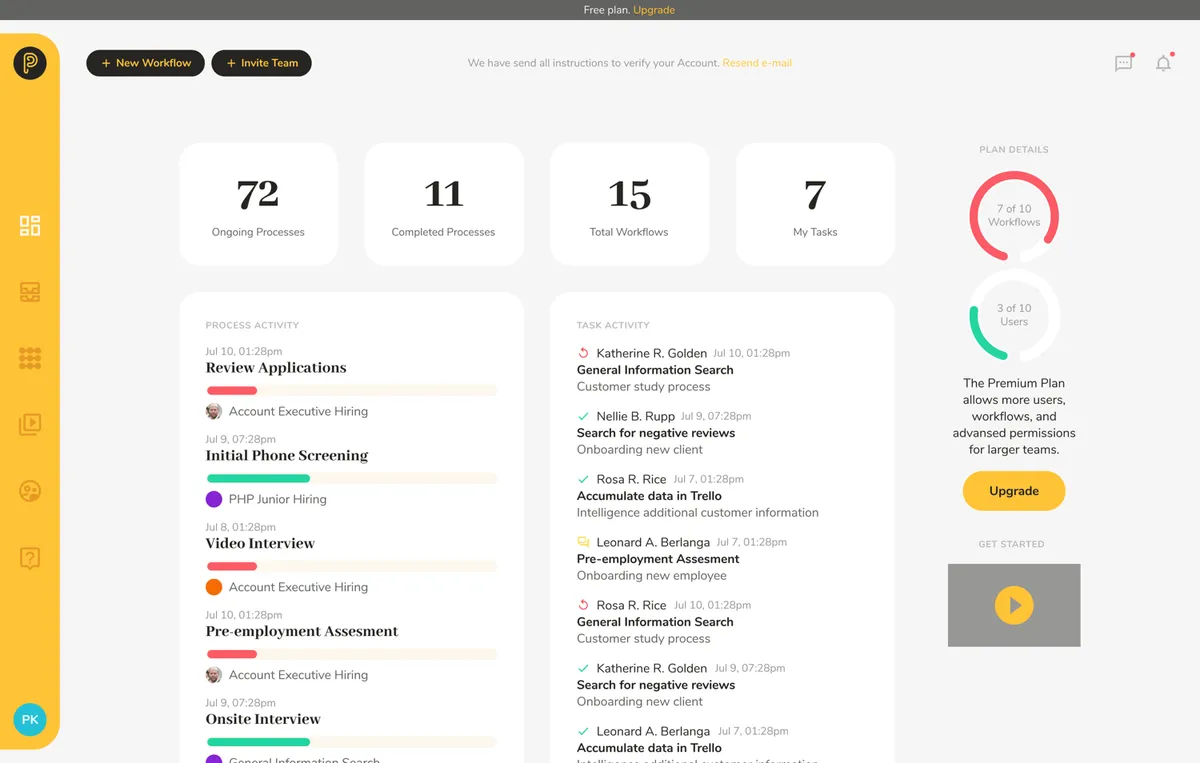Open the PK user avatar
Screen dimensions: 1200x763
[30, 719]
